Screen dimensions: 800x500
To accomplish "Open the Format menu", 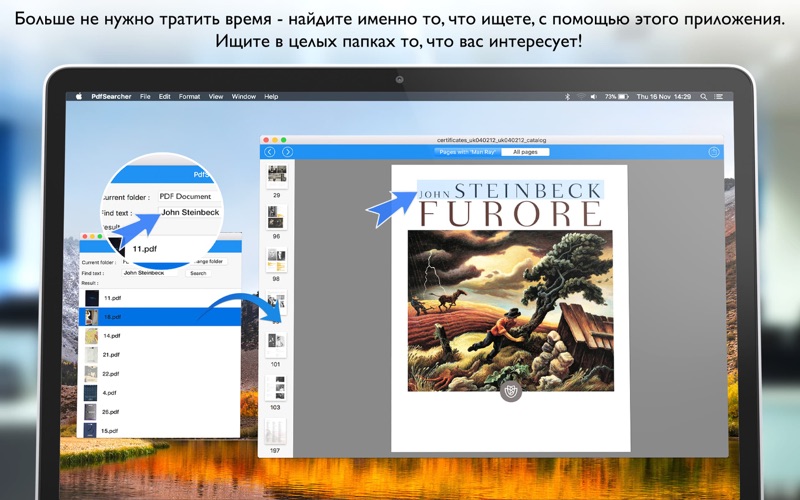I will pyautogui.click(x=189, y=96).
